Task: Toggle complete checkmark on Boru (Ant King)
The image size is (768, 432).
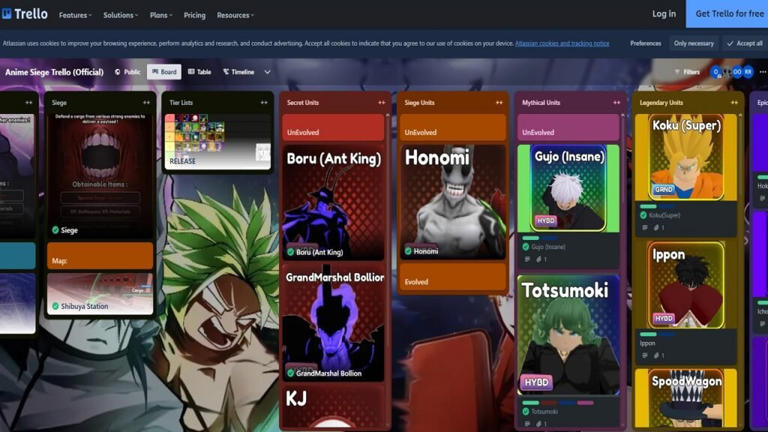Action: [x=291, y=252]
